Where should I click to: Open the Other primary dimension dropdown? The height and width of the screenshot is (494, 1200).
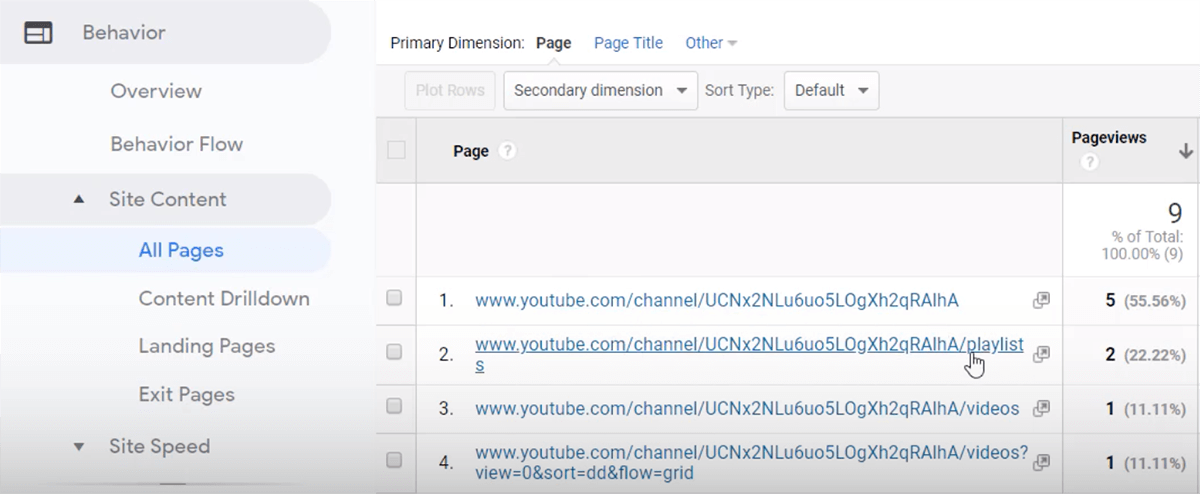click(x=711, y=43)
